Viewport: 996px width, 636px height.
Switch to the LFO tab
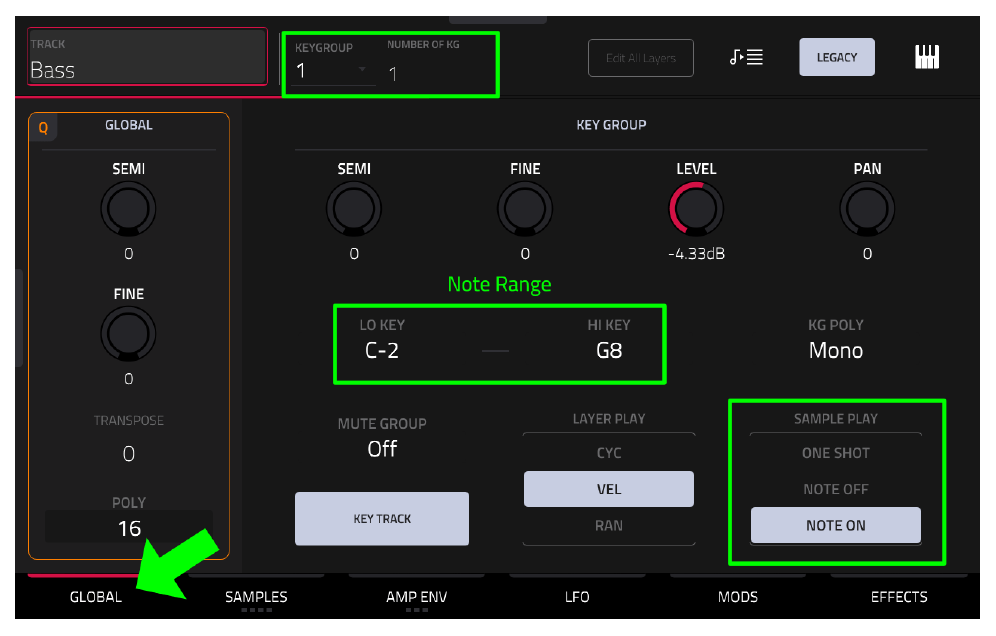pyautogui.click(x=577, y=597)
